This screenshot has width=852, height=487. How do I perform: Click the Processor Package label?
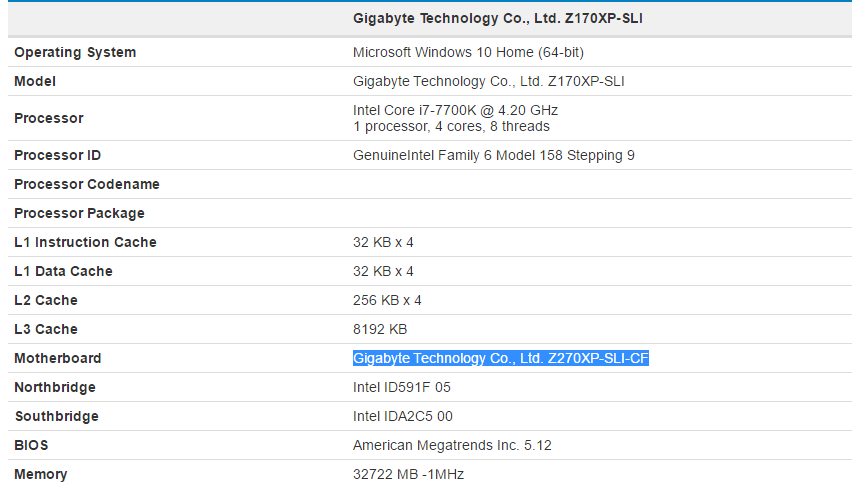tap(79, 213)
